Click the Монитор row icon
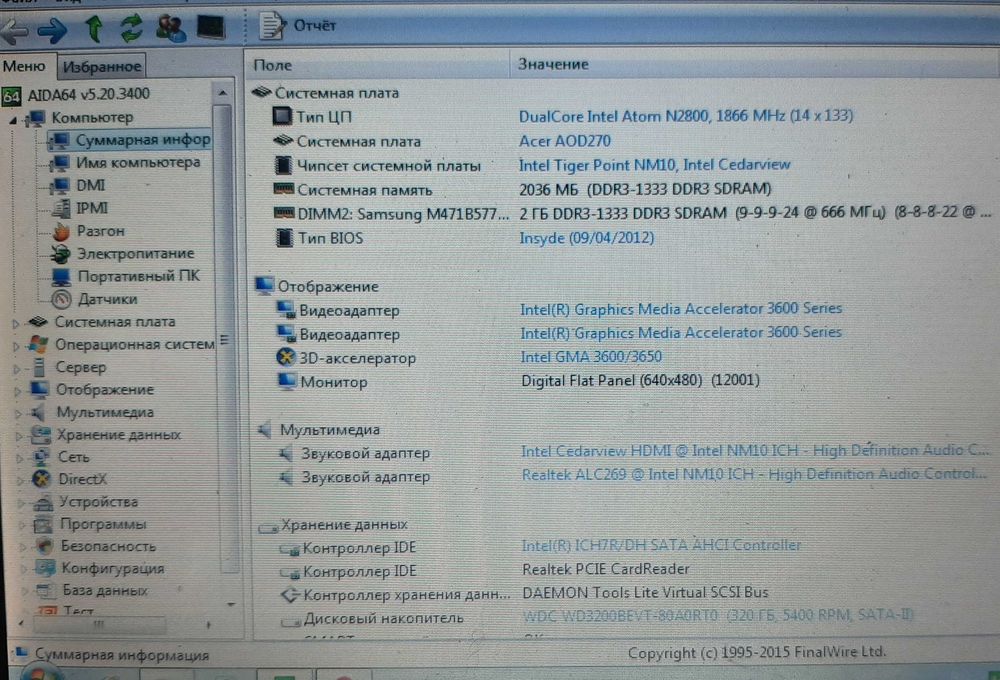Image resolution: width=1000 pixels, height=680 pixels. [x=287, y=381]
